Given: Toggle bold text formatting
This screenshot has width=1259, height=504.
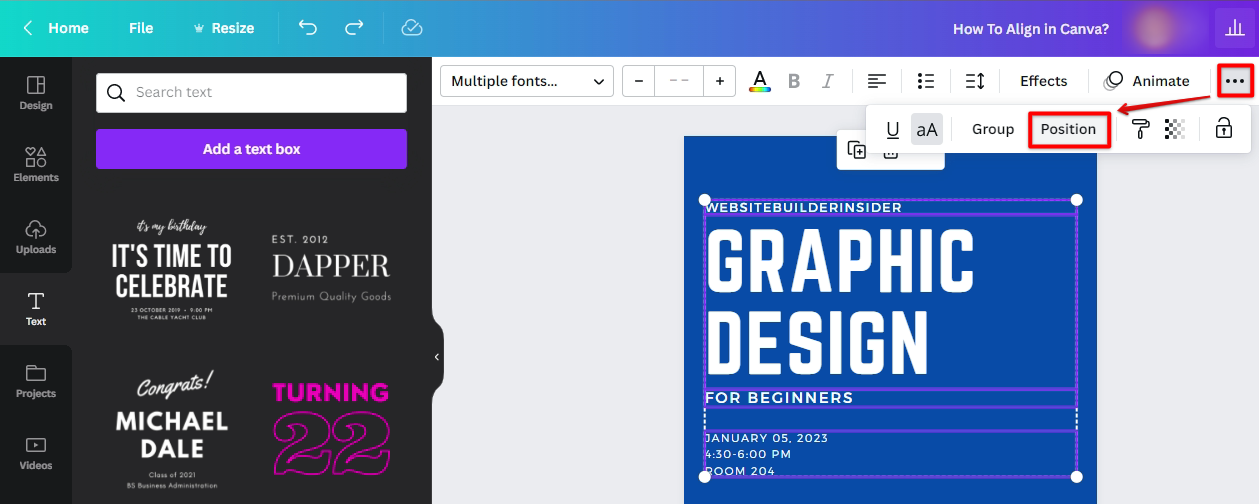Looking at the screenshot, I should coord(794,81).
